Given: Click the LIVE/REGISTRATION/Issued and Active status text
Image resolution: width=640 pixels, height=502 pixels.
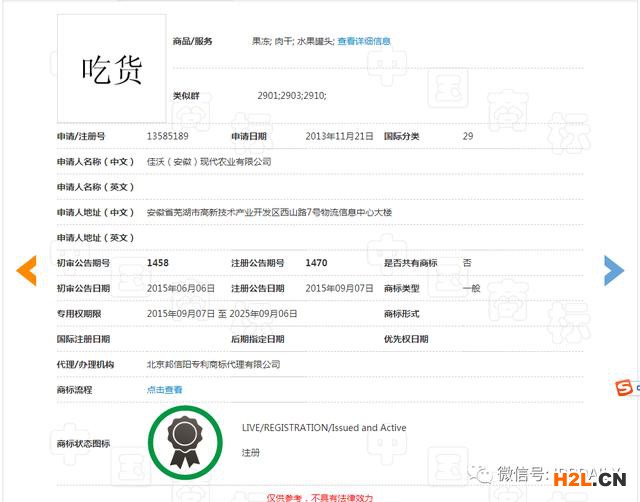Looking at the screenshot, I should (324, 428).
